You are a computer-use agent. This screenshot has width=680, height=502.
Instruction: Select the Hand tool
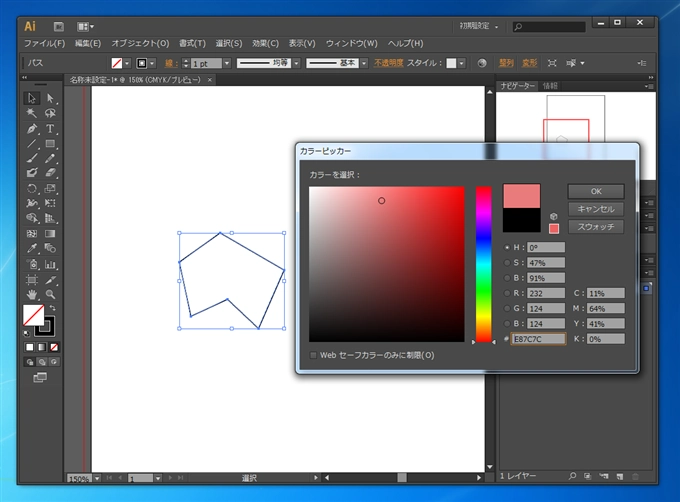32,295
